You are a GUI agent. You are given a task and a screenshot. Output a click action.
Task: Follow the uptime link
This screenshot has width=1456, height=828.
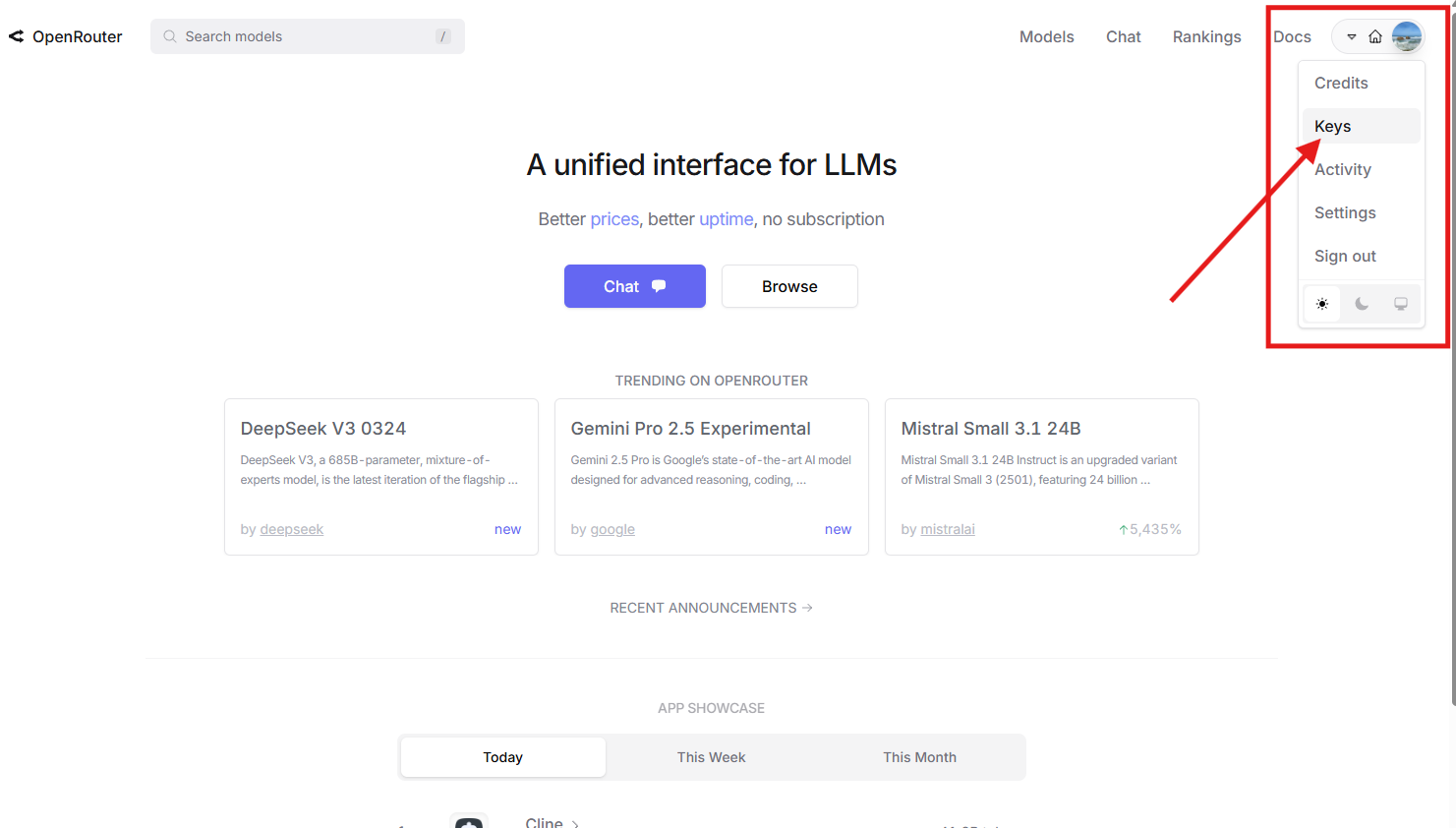(727, 219)
